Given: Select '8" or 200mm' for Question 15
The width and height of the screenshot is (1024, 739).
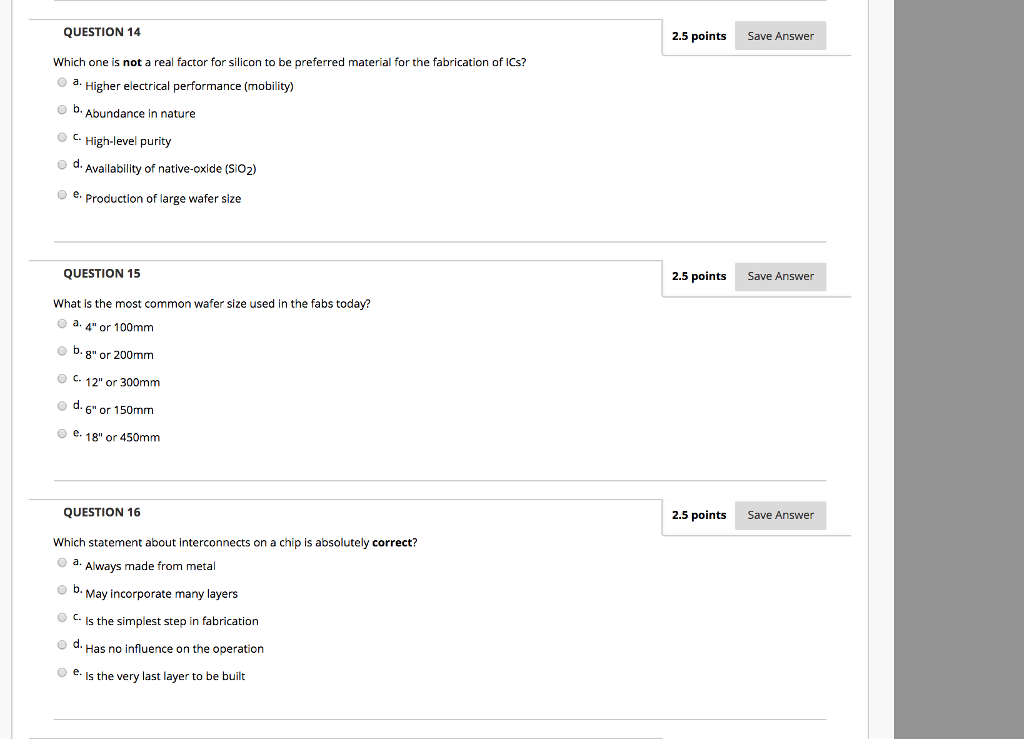Looking at the screenshot, I should [x=61, y=350].
